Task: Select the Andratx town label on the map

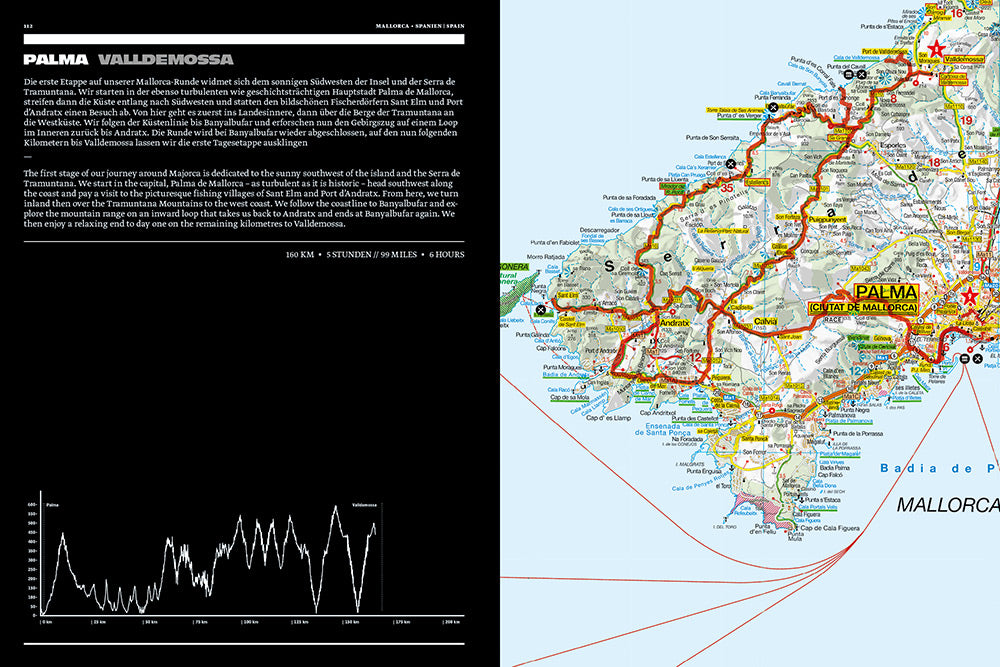Action: [674, 323]
